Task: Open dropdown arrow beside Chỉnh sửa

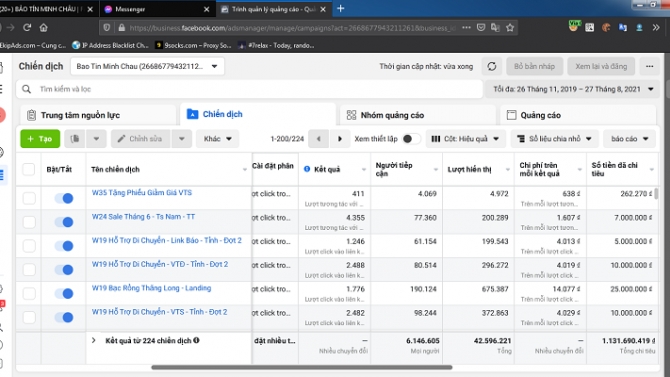Action: 182,138
